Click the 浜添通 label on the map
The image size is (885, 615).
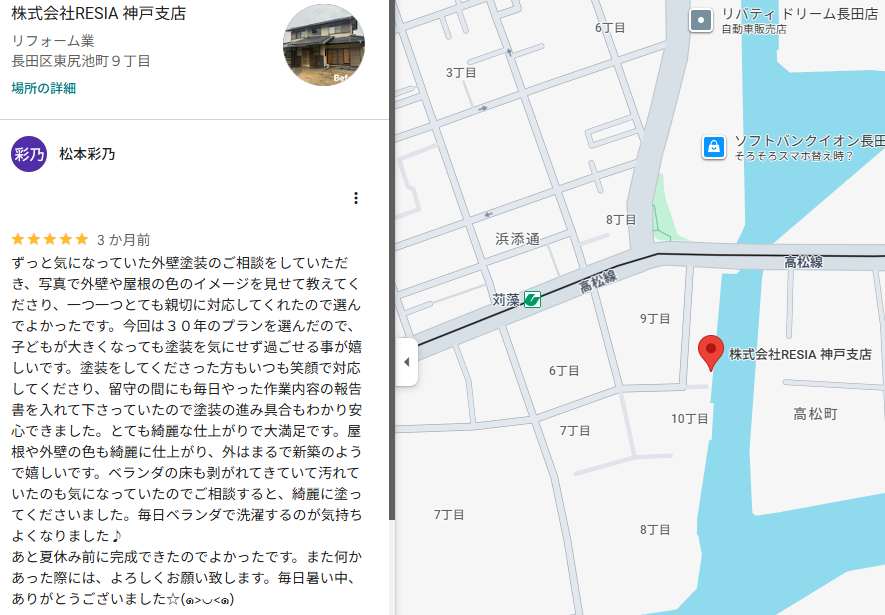[517, 239]
